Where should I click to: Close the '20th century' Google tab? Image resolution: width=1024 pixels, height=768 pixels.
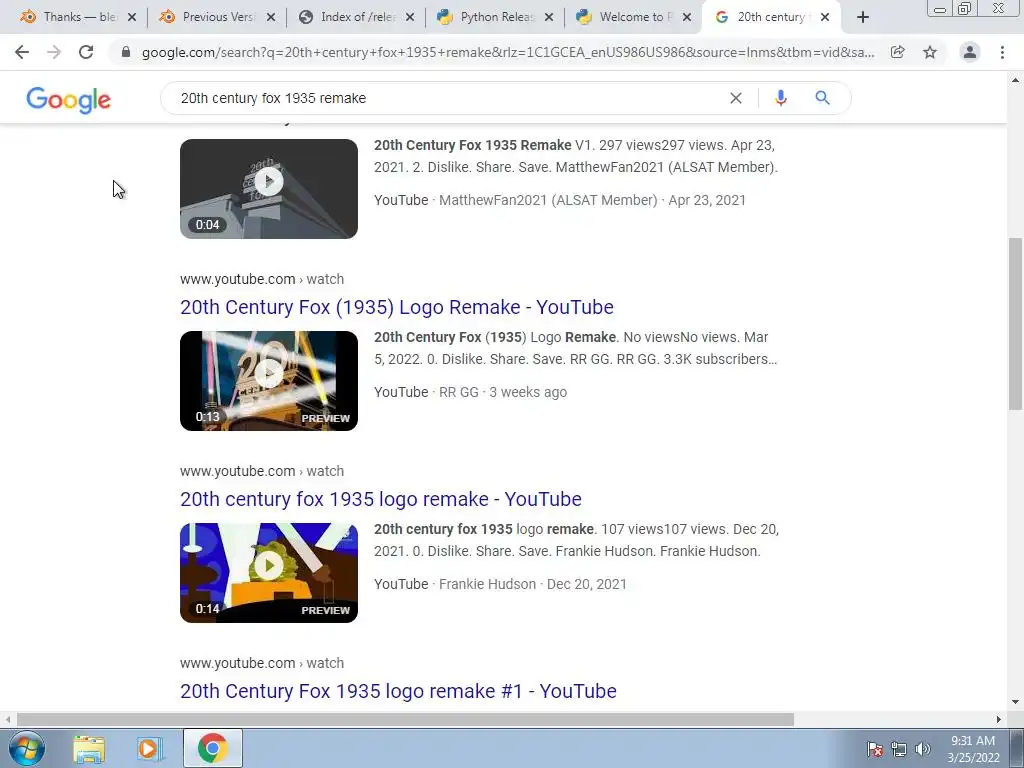pyautogui.click(x=825, y=17)
